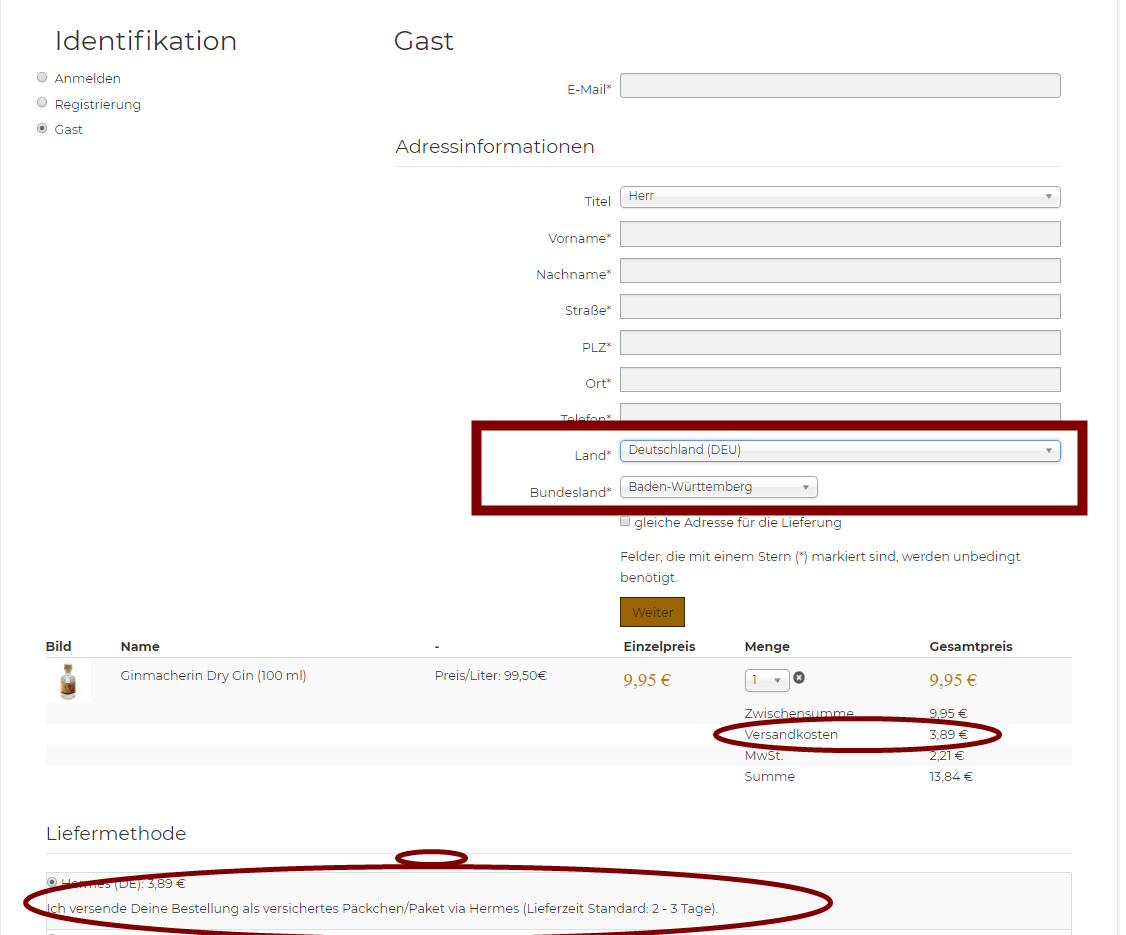
Task: Enable same address for delivery checkbox
Action: pyautogui.click(x=625, y=521)
